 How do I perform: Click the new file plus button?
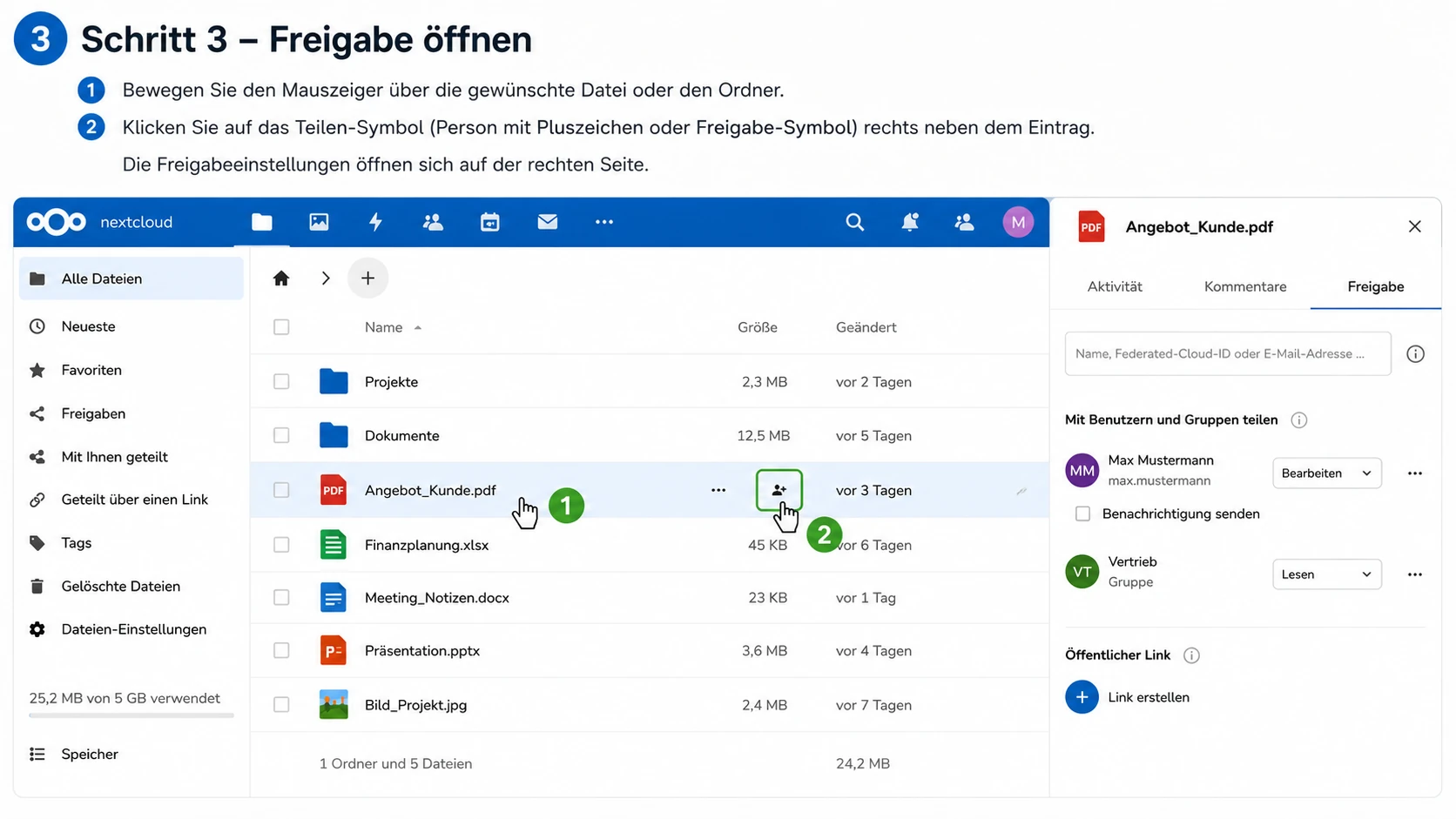[x=367, y=279]
